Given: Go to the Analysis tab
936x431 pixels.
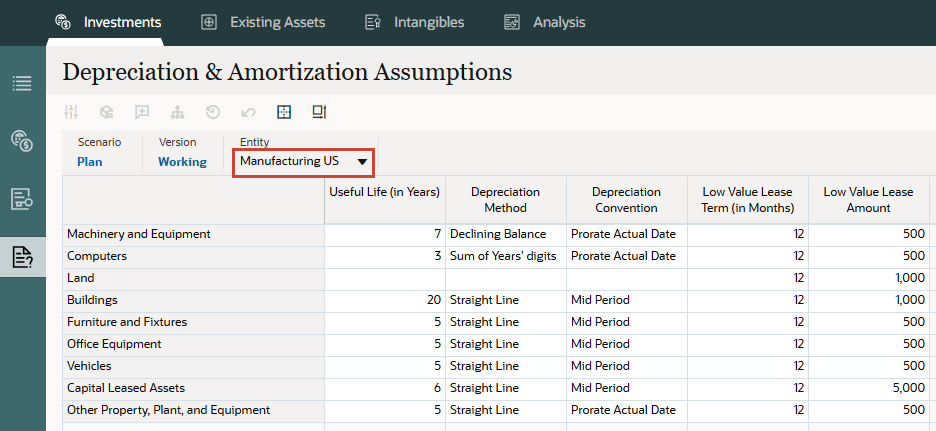Looking at the screenshot, I should (x=545, y=22).
